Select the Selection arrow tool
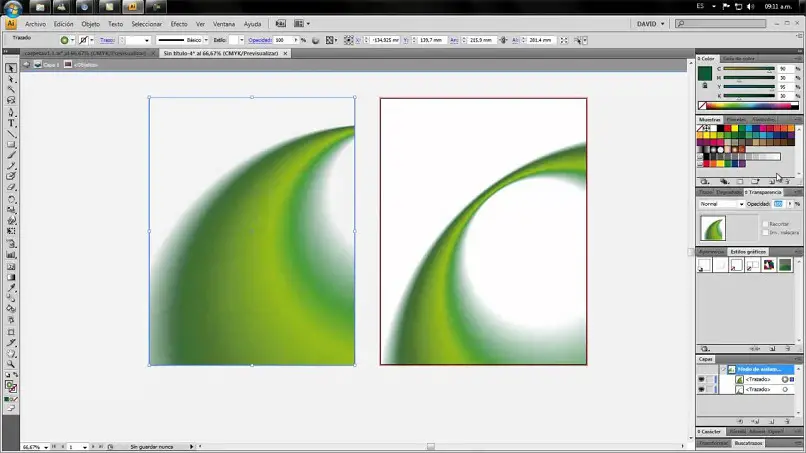The width and height of the screenshot is (806, 453). [x=11, y=68]
